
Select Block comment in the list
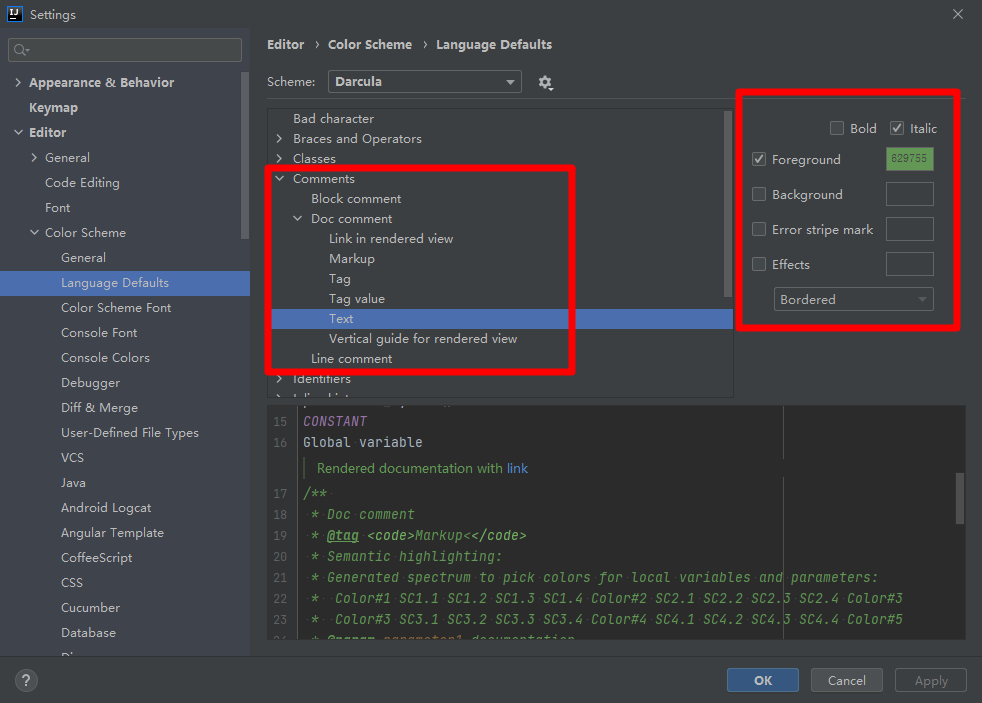[x=356, y=198]
